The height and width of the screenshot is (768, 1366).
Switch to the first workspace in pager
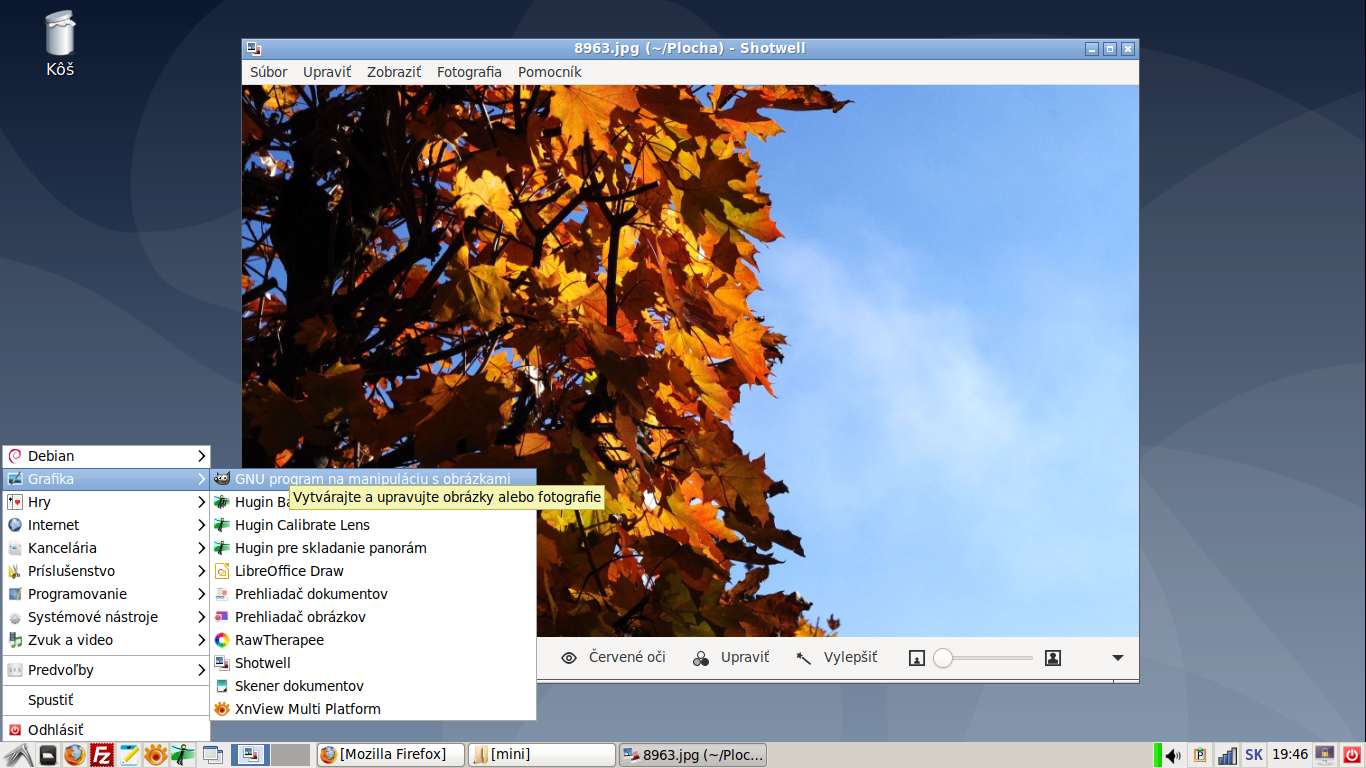(250, 755)
